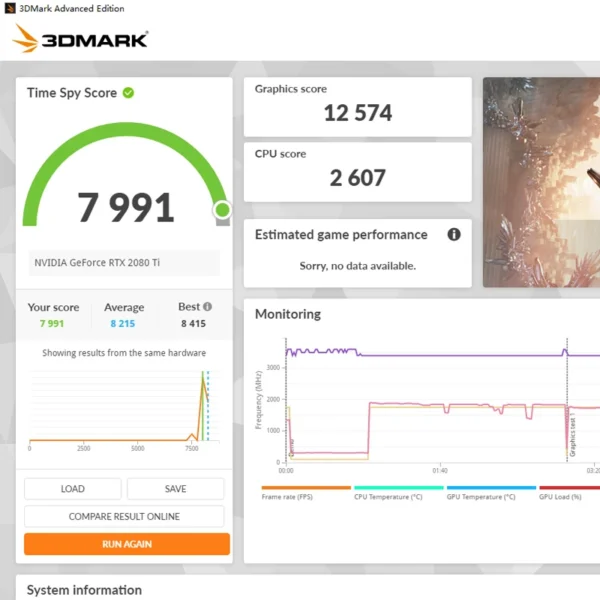Viewport: 600px width, 600px height.
Task: Click the SAVE button
Action: 176,489
